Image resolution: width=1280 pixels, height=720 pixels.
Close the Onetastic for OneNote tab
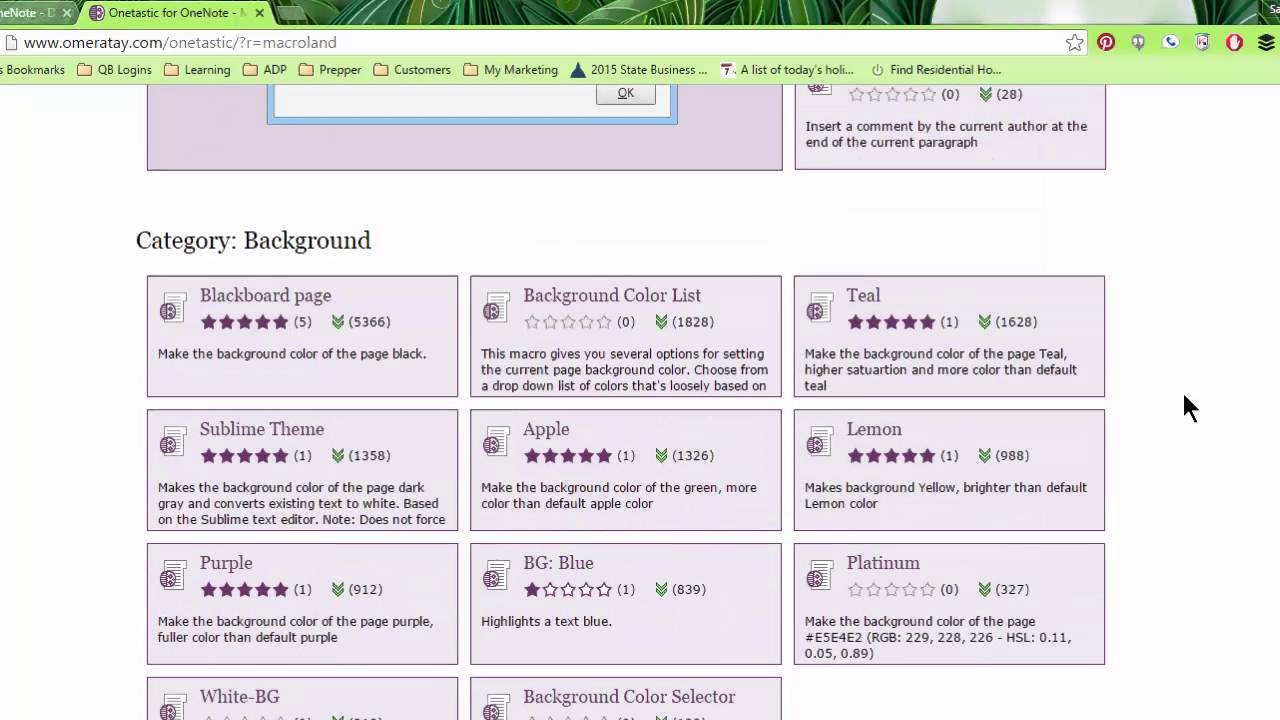click(260, 13)
